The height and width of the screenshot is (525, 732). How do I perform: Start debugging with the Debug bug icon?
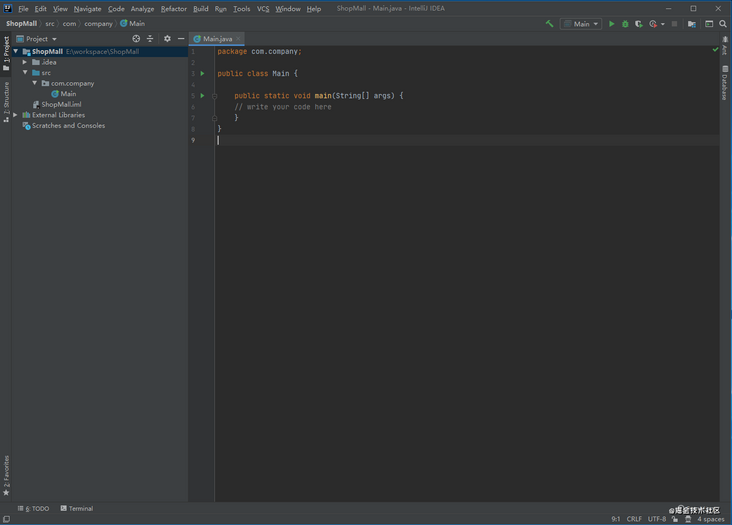tap(625, 24)
